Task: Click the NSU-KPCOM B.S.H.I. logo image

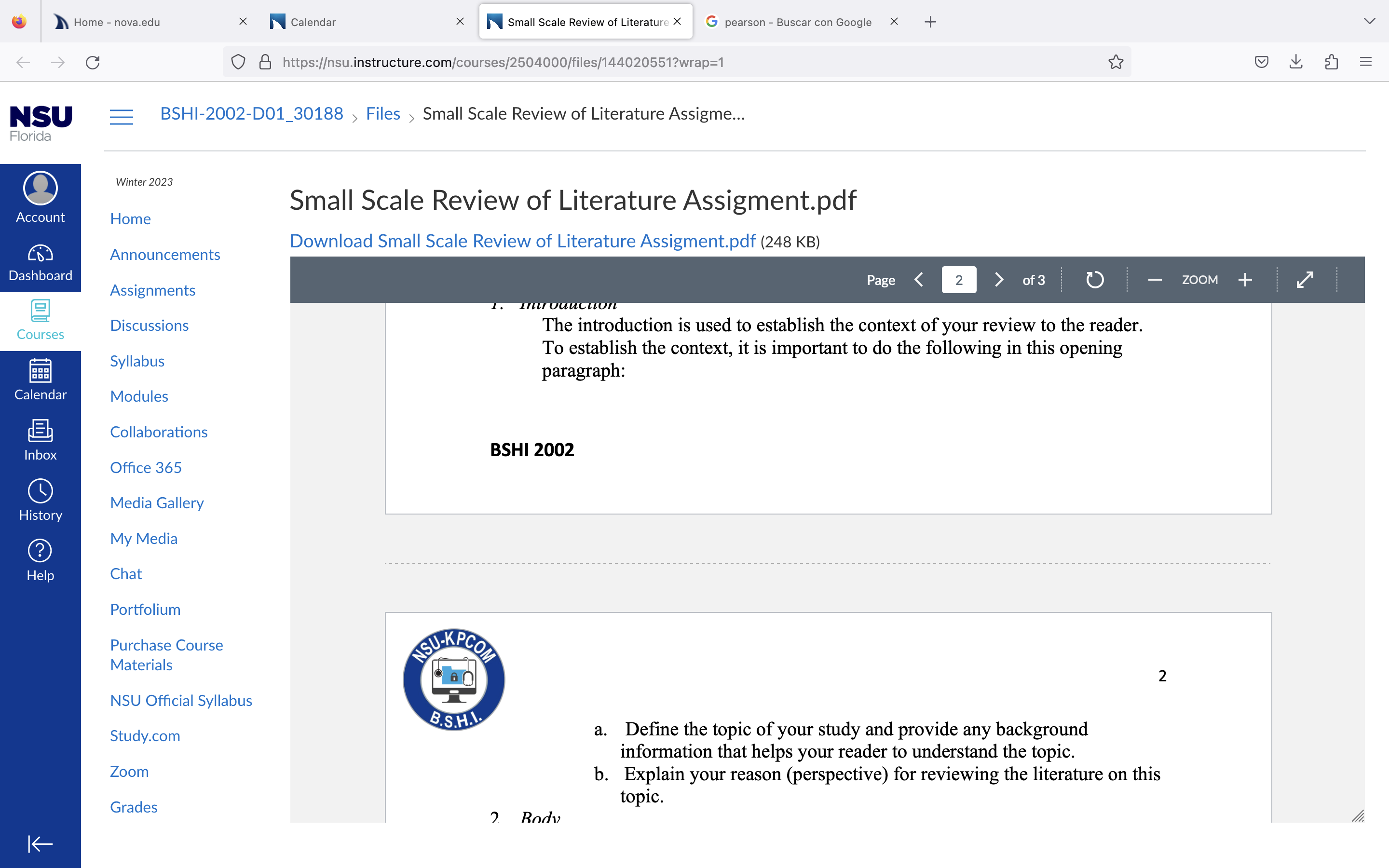Action: [453, 679]
